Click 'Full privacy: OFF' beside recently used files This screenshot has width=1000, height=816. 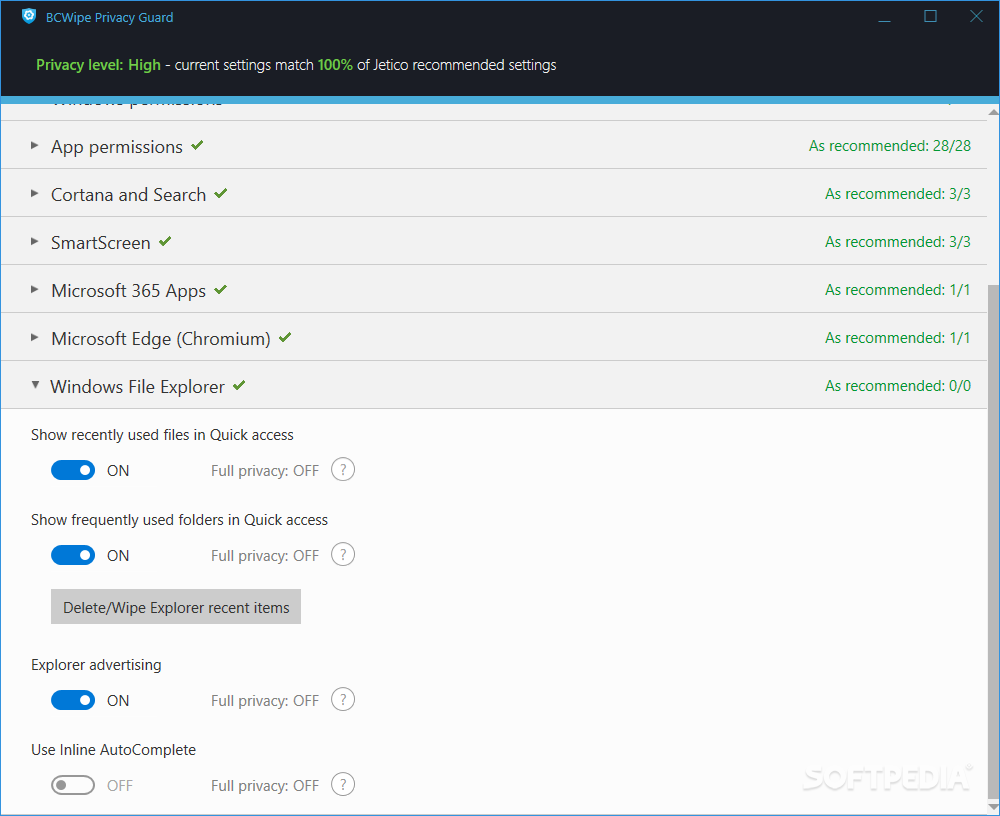(265, 471)
